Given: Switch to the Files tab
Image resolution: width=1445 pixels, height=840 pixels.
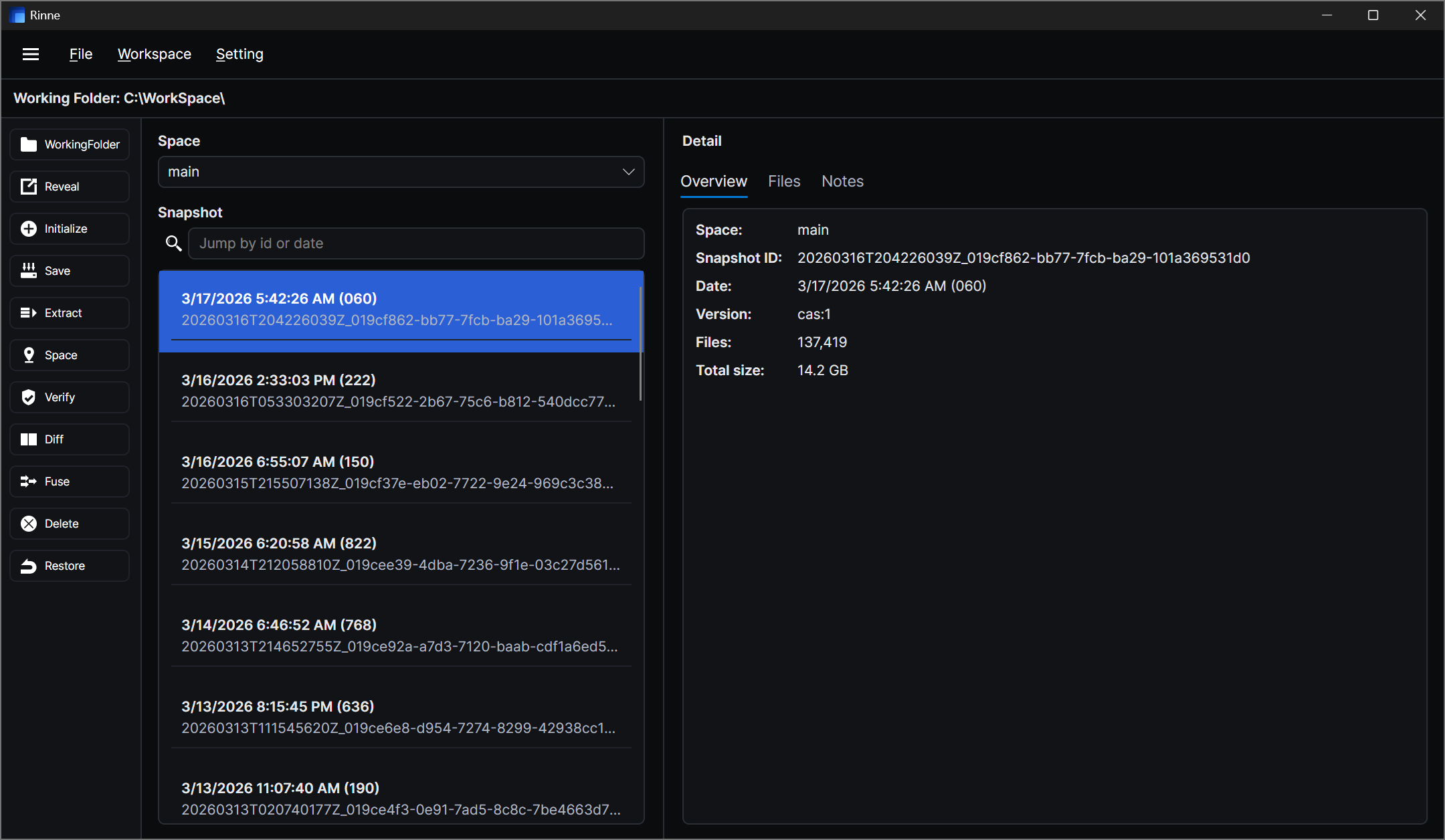Looking at the screenshot, I should tap(783, 181).
